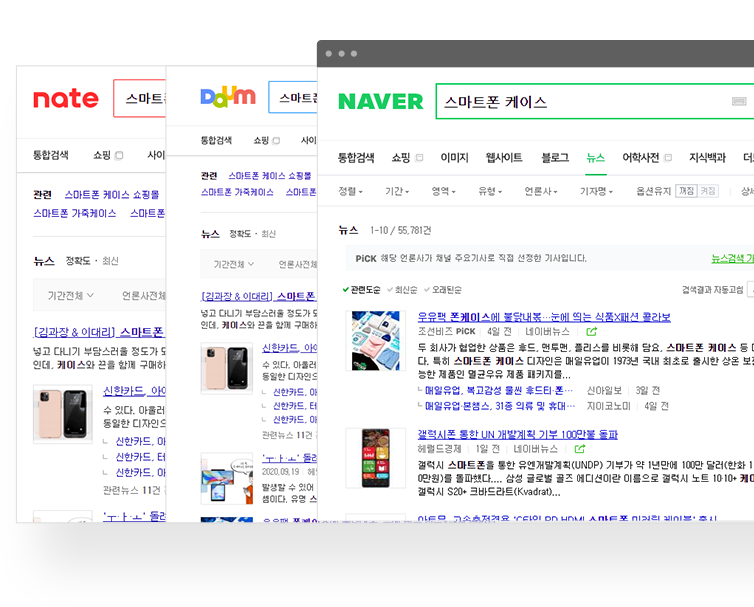This screenshot has width=754, height=607.
Task: Open [김과장 & 이대리] article in Daum
Action: 258,296
